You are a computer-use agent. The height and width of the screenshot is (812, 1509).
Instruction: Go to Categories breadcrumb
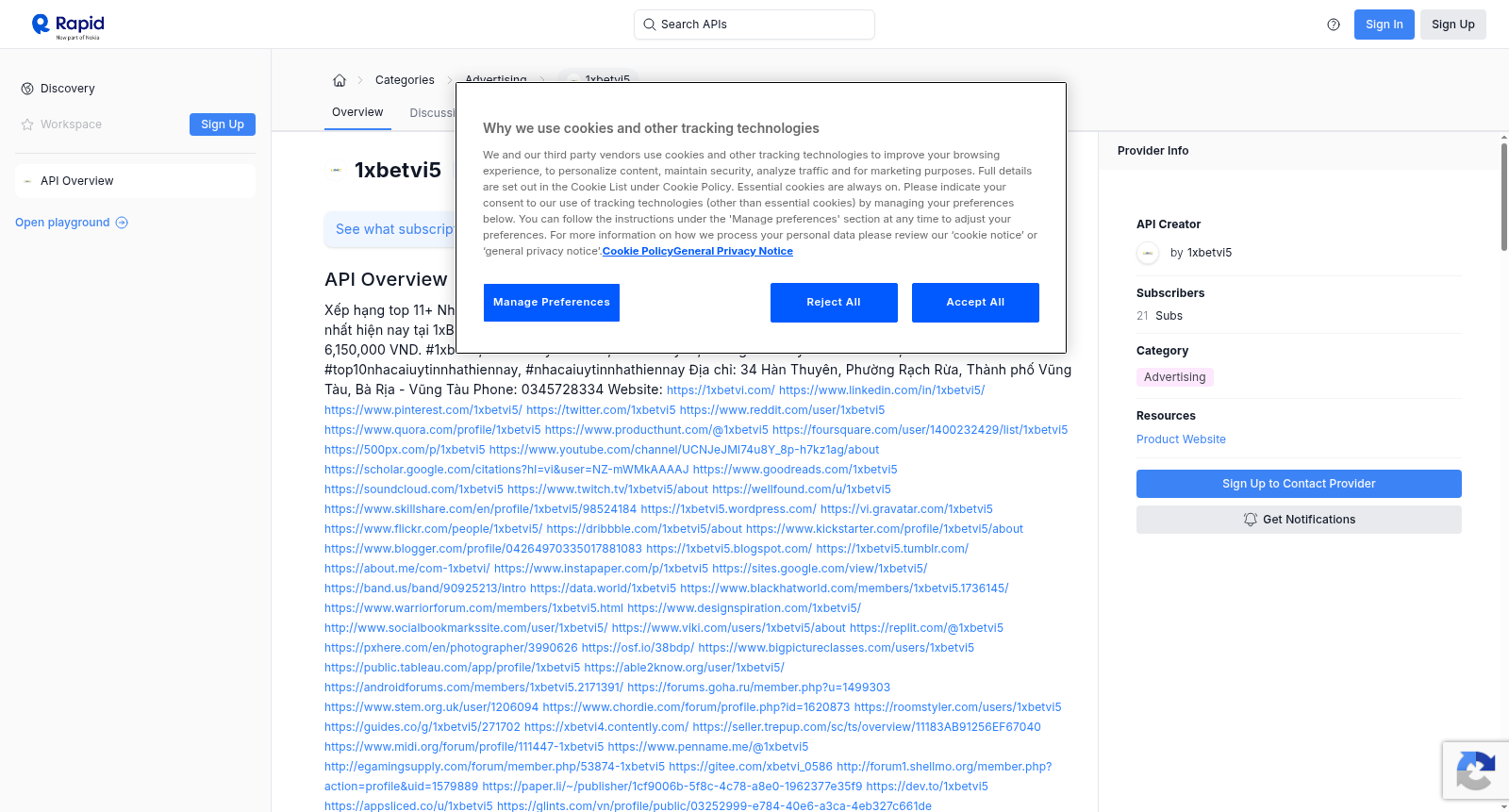(x=405, y=80)
